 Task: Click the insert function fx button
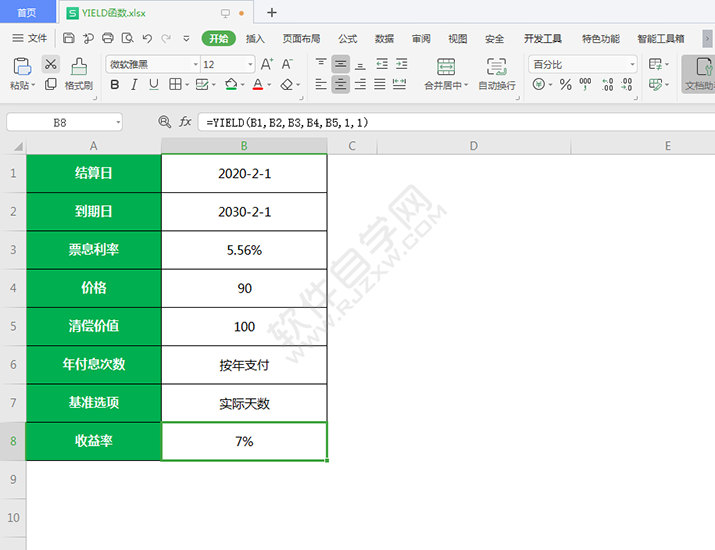click(x=185, y=122)
